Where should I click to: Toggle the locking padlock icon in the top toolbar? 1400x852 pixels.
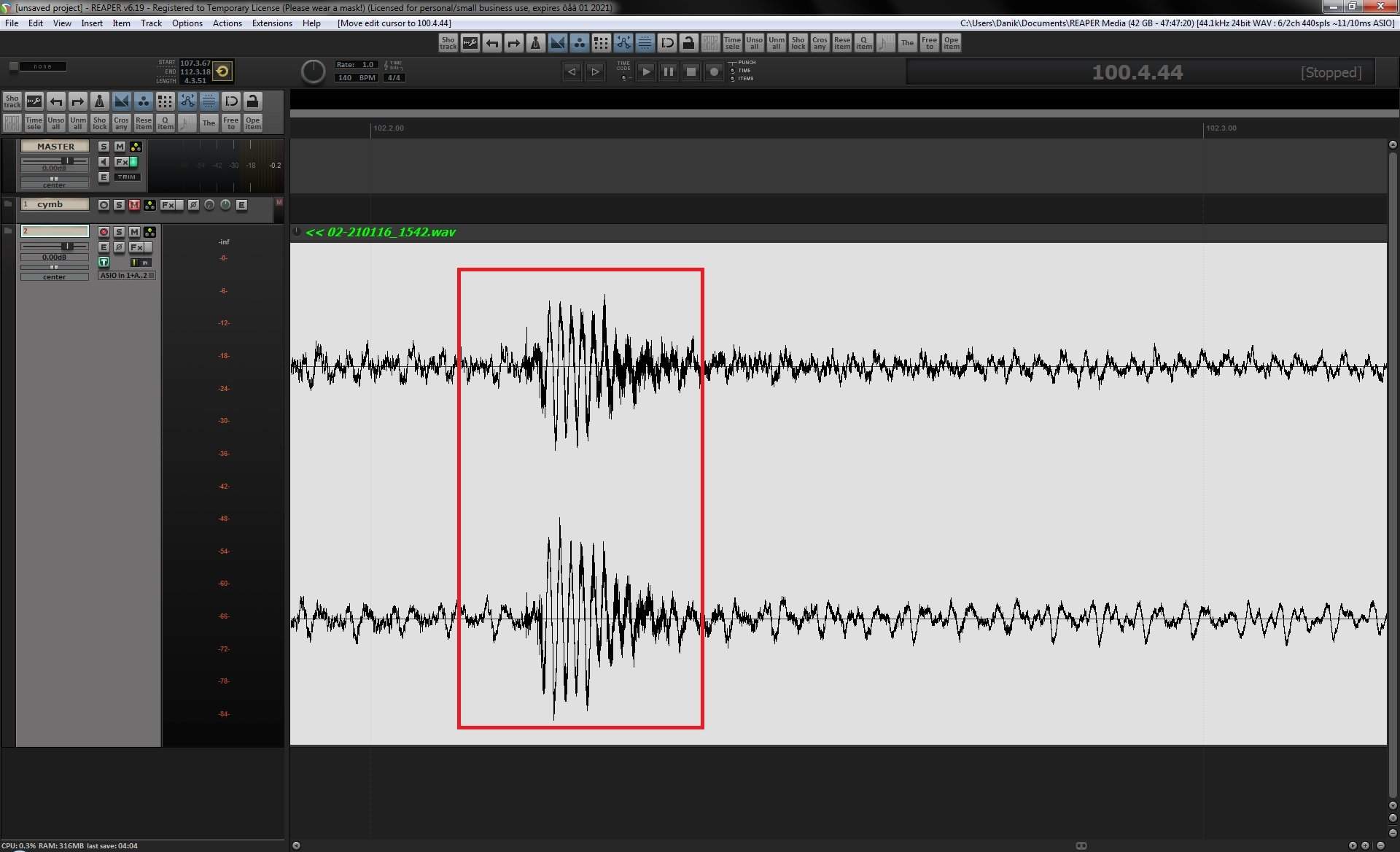688,43
